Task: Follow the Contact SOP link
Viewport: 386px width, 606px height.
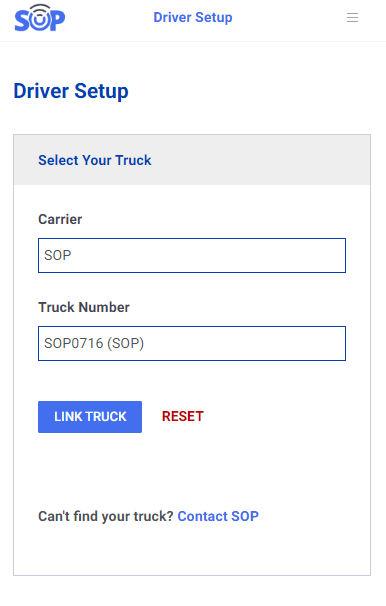Action: coord(218,516)
